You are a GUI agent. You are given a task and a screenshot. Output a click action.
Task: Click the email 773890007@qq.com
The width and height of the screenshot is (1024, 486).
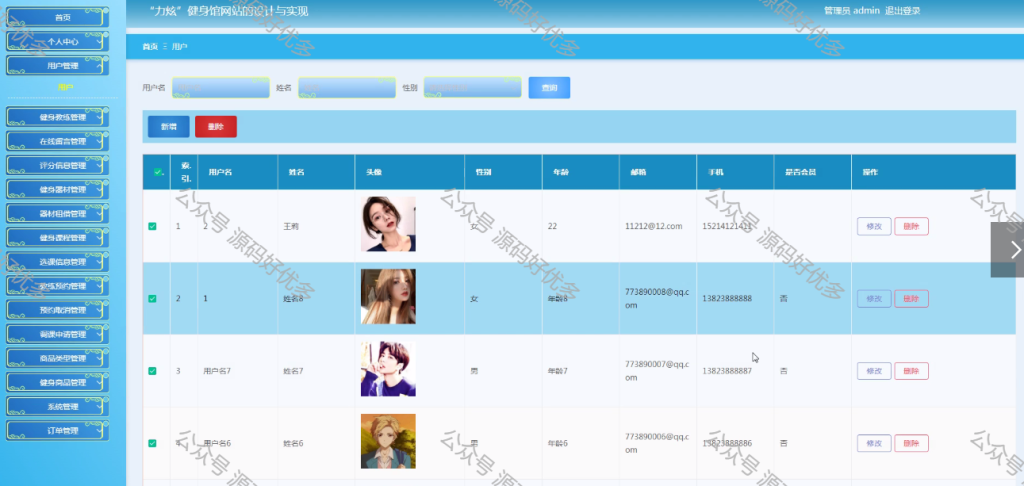tap(657, 371)
